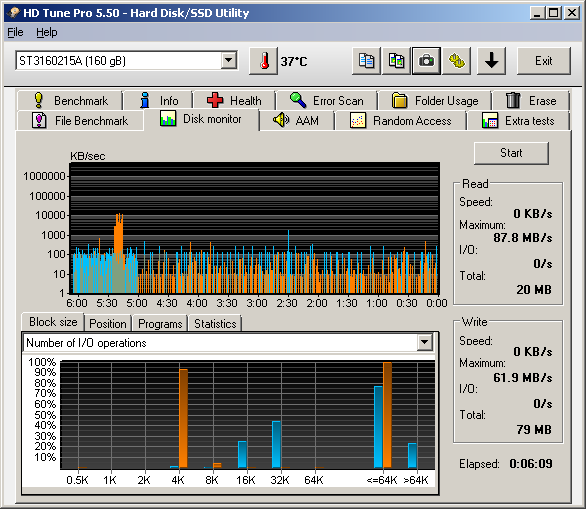Click the Error Scan tab's magnifier icon

tap(298, 100)
